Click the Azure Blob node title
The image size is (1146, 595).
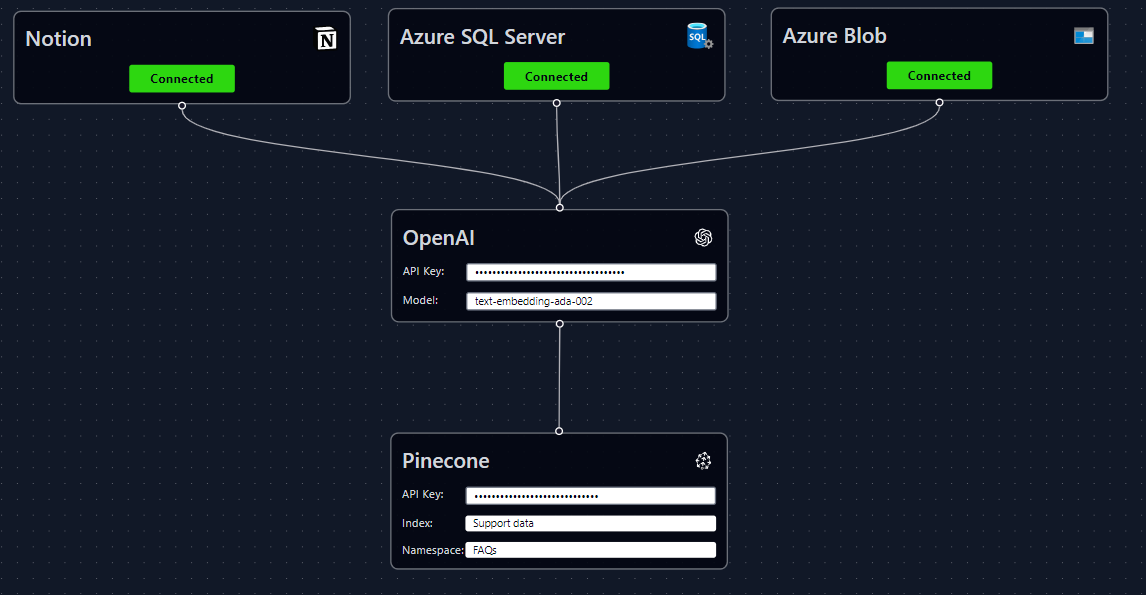(x=835, y=36)
